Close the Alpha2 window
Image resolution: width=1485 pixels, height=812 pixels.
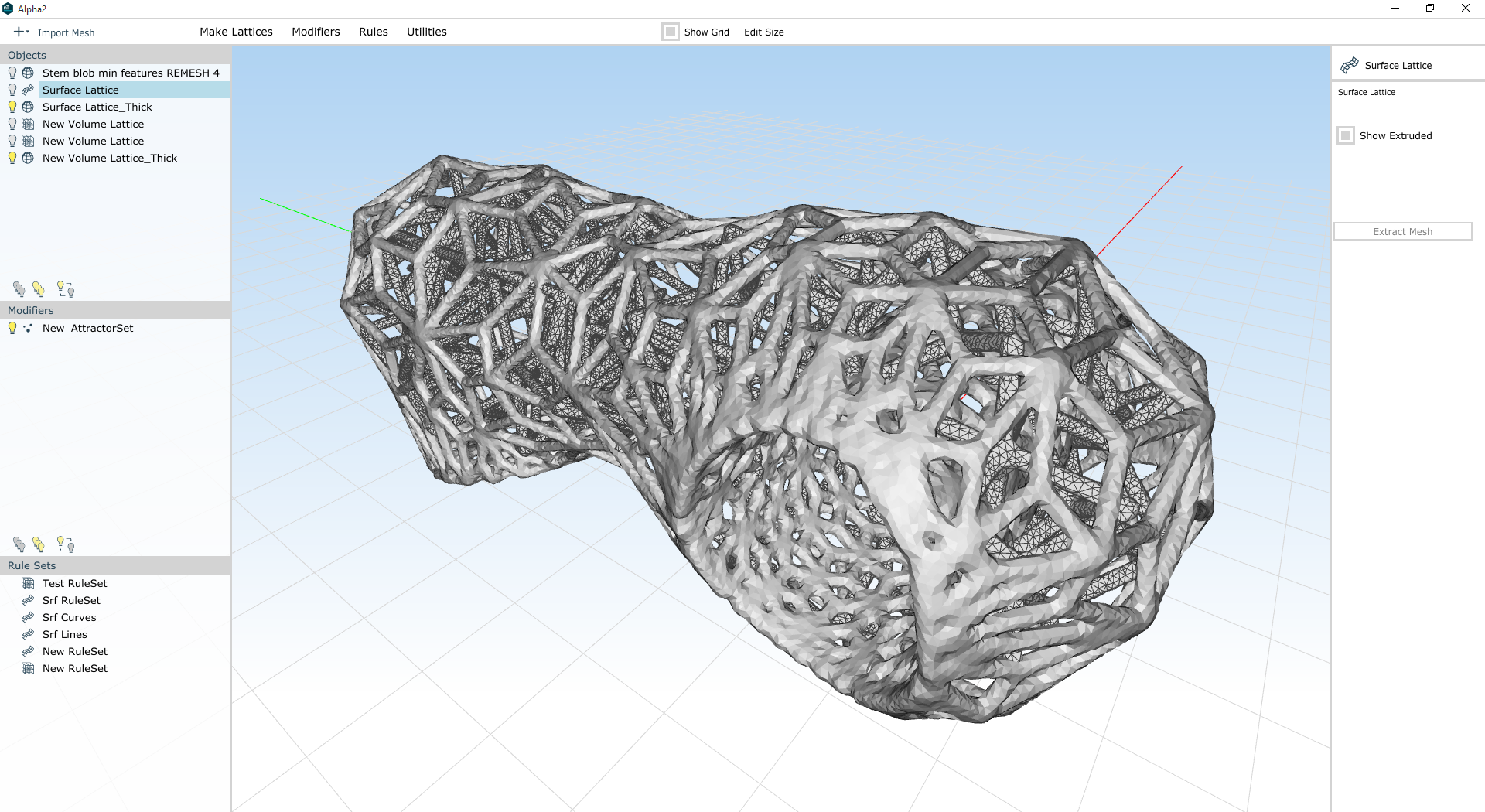coord(1466,9)
